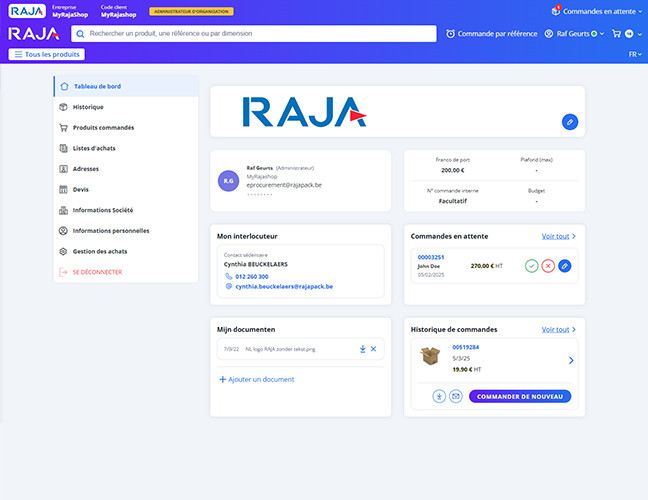Image resolution: width=648 pixels, height=500 pixels.
Task: Click order number 00519284 link
Action: pos(466,347)
